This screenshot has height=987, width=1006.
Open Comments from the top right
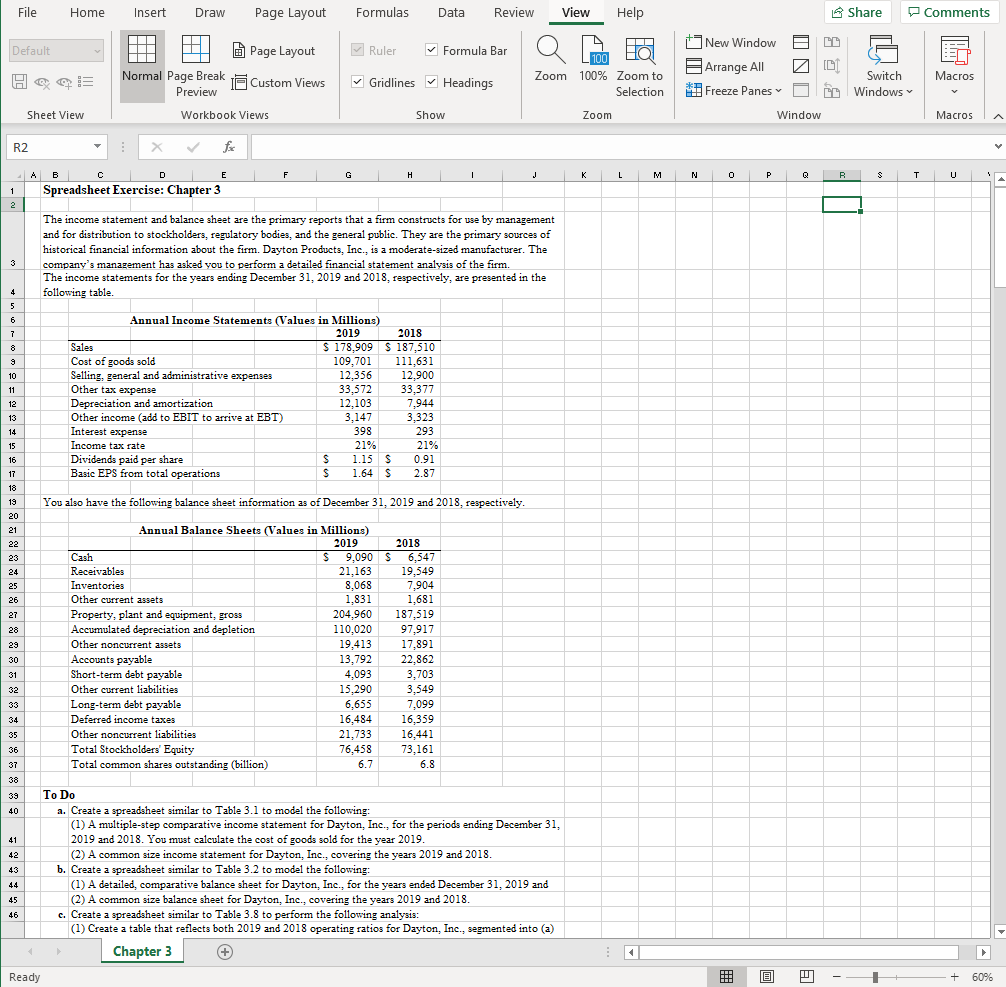click(947, 11)
